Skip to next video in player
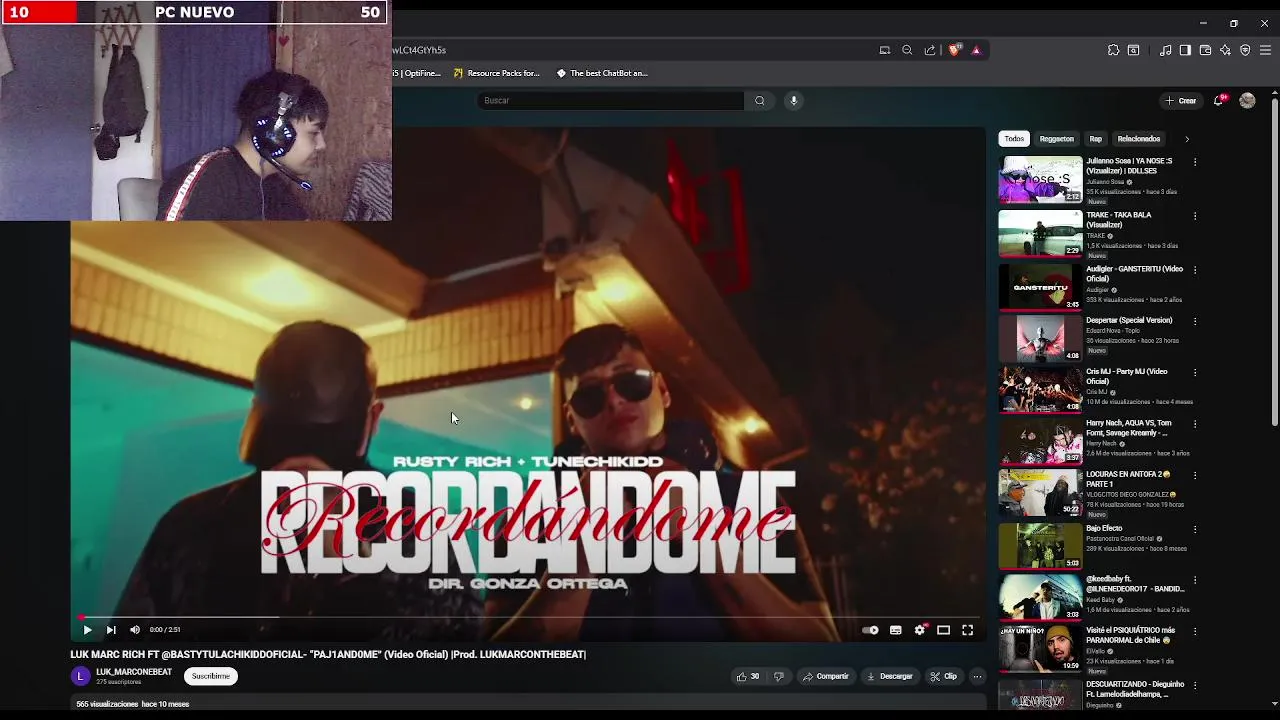The width and height of the screenshot is (1280, 720). tap(111, 630)
